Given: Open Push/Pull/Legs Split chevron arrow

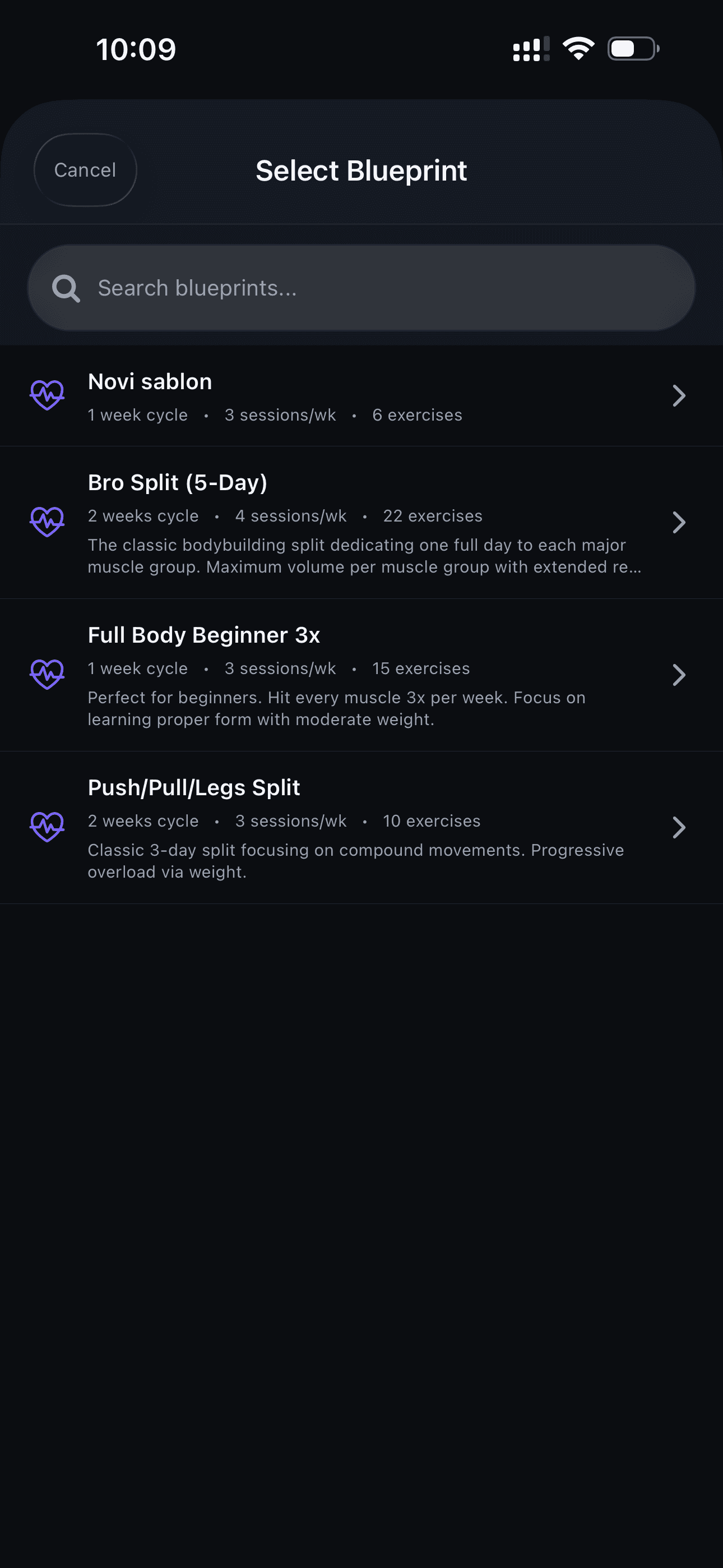Looking at the screenshot, I should (x=679, y=827).
